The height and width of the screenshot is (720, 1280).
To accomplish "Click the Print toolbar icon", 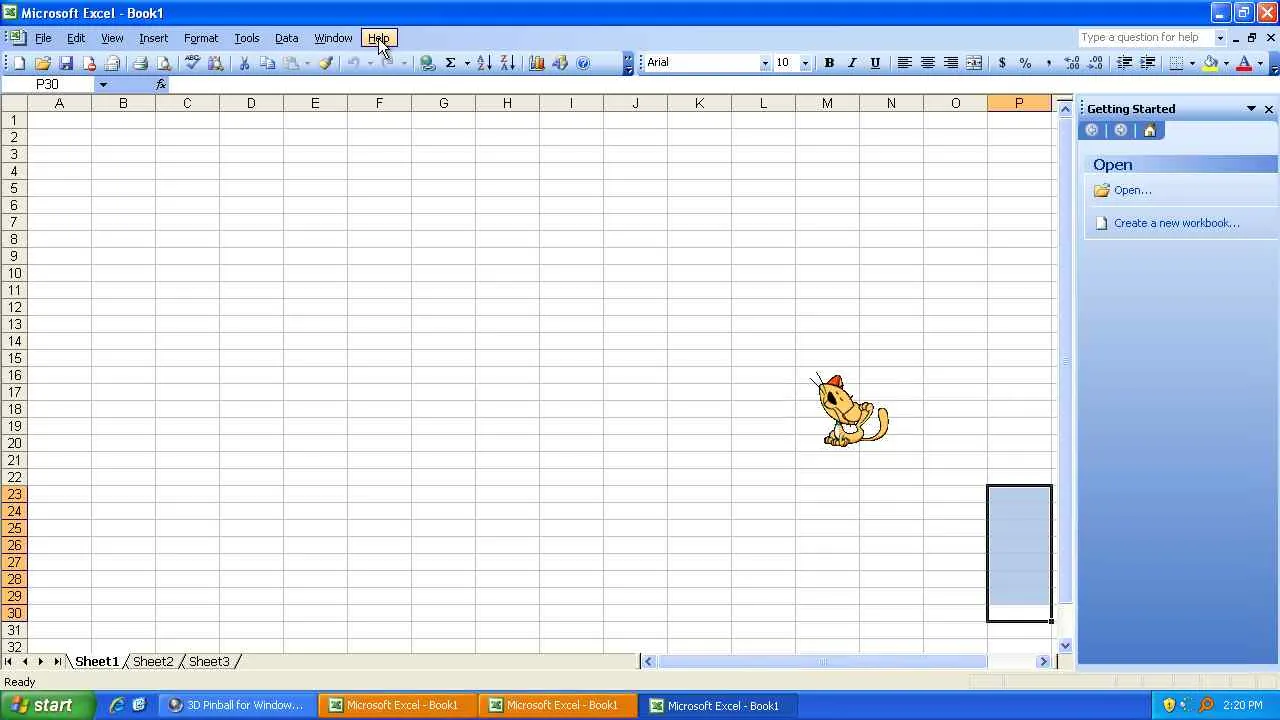I will point(140,63).
